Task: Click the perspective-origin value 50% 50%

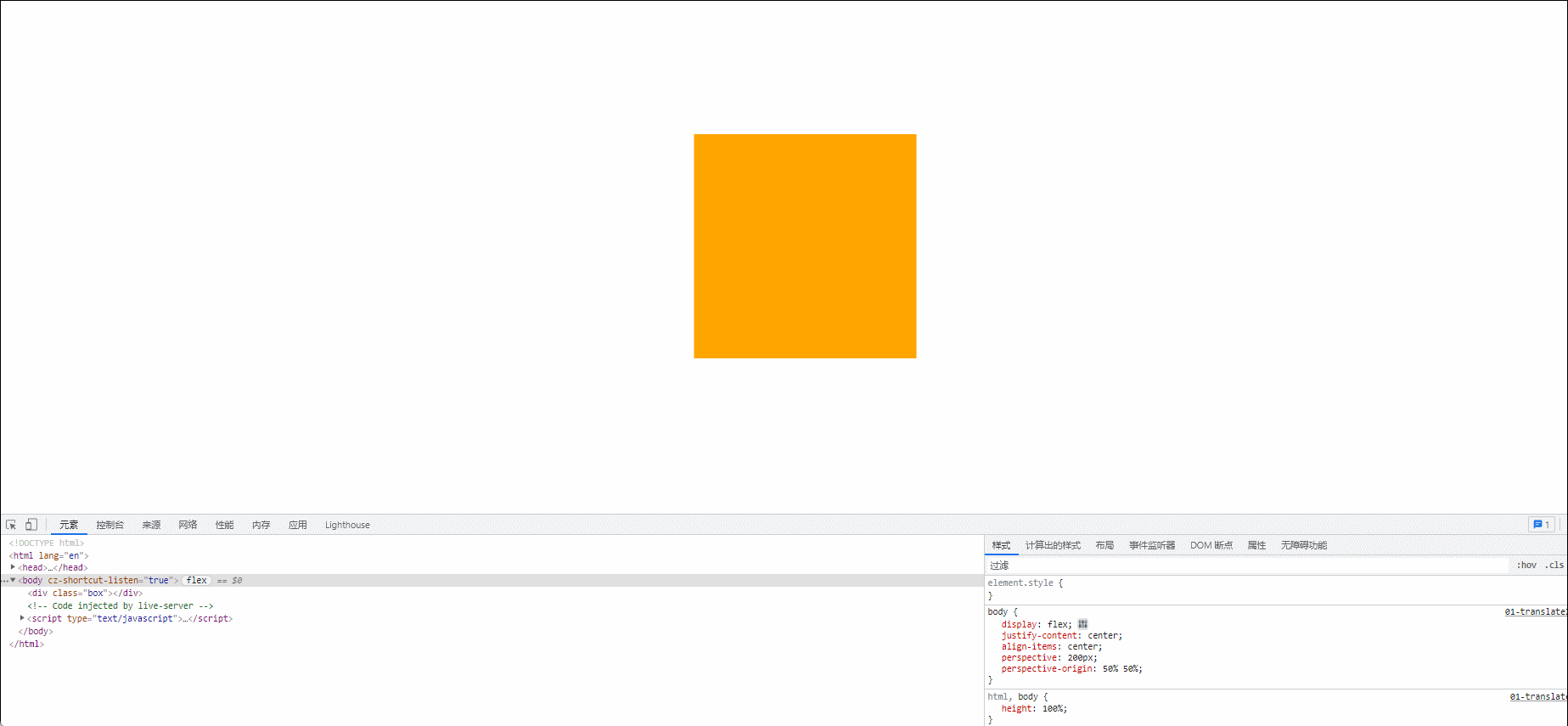Action: tap(1120, 669)
